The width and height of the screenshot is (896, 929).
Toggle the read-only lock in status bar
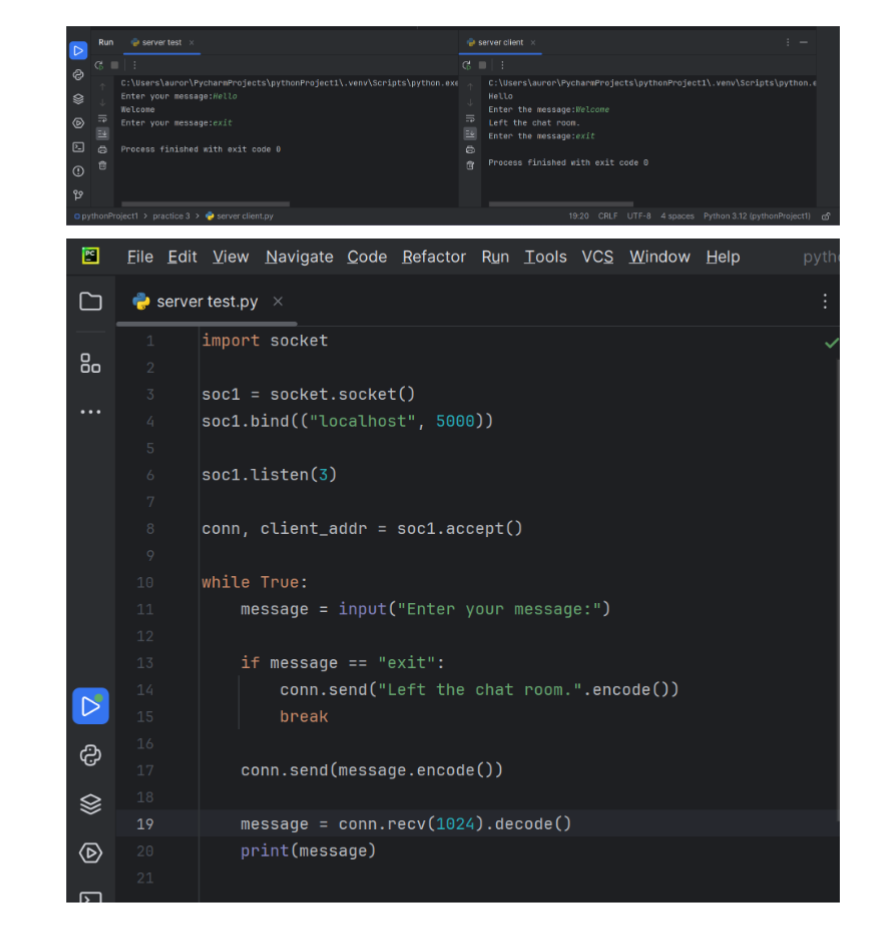(825, 216)
